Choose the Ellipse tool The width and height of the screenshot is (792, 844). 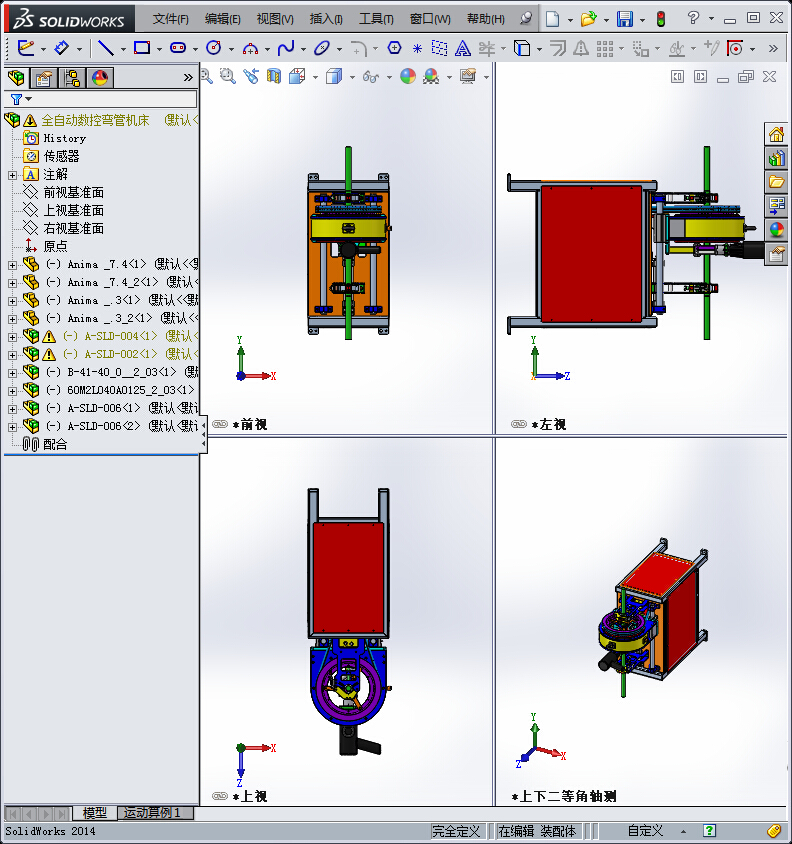coord(321,48)
